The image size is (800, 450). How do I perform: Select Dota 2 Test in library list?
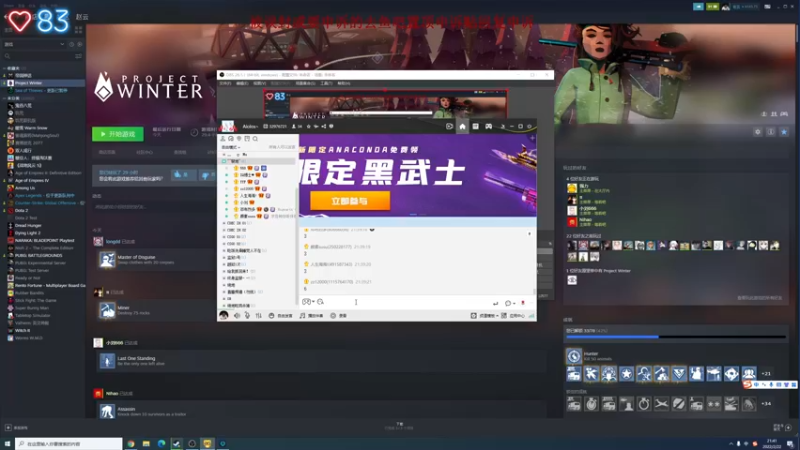[26, 218]
